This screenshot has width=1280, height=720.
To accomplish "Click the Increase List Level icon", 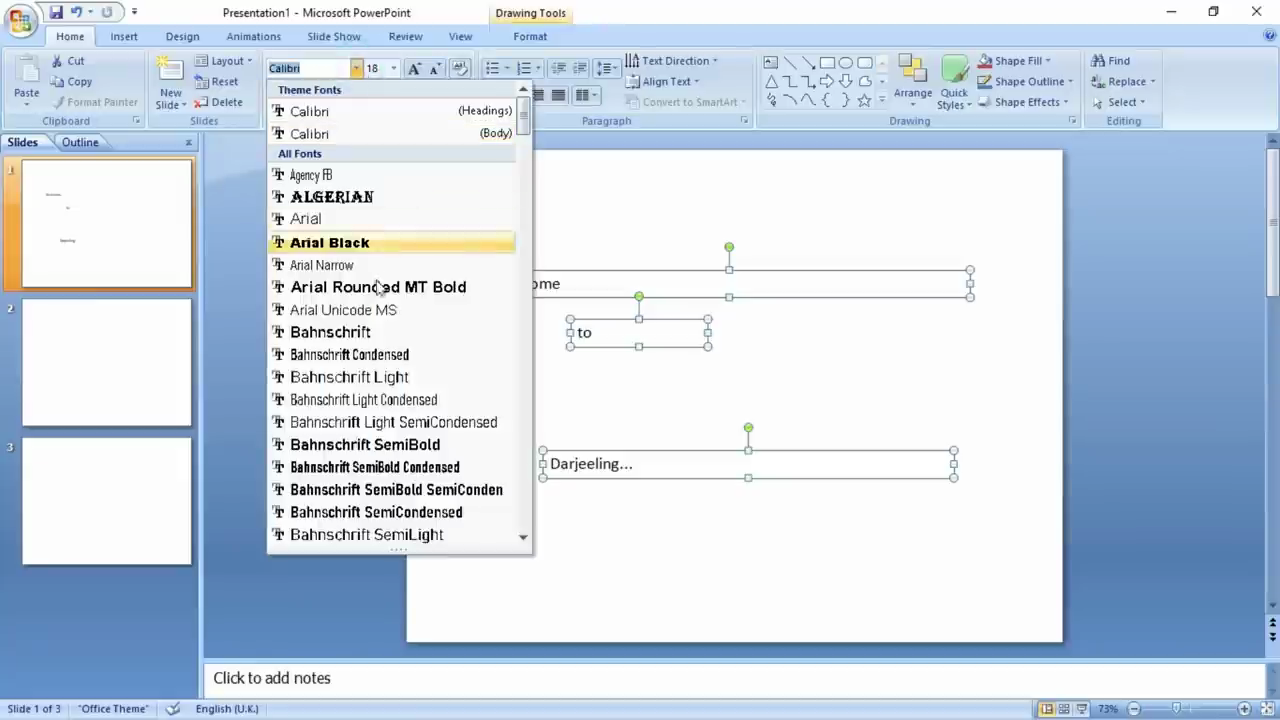I will tap(581, 68).
